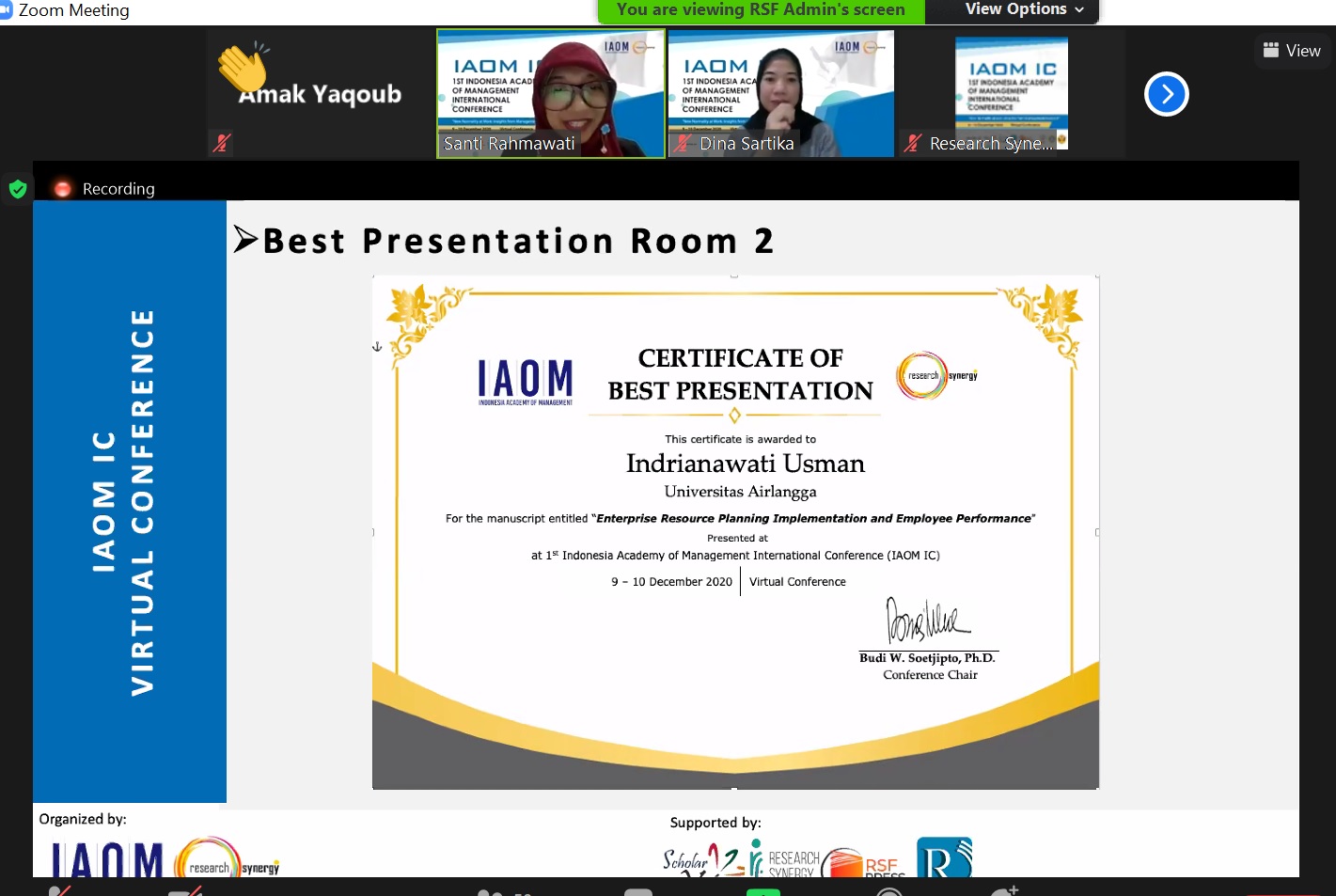Click the red Recording indicator dot
The image size is (1336, 896).
[x=63, y=189]
